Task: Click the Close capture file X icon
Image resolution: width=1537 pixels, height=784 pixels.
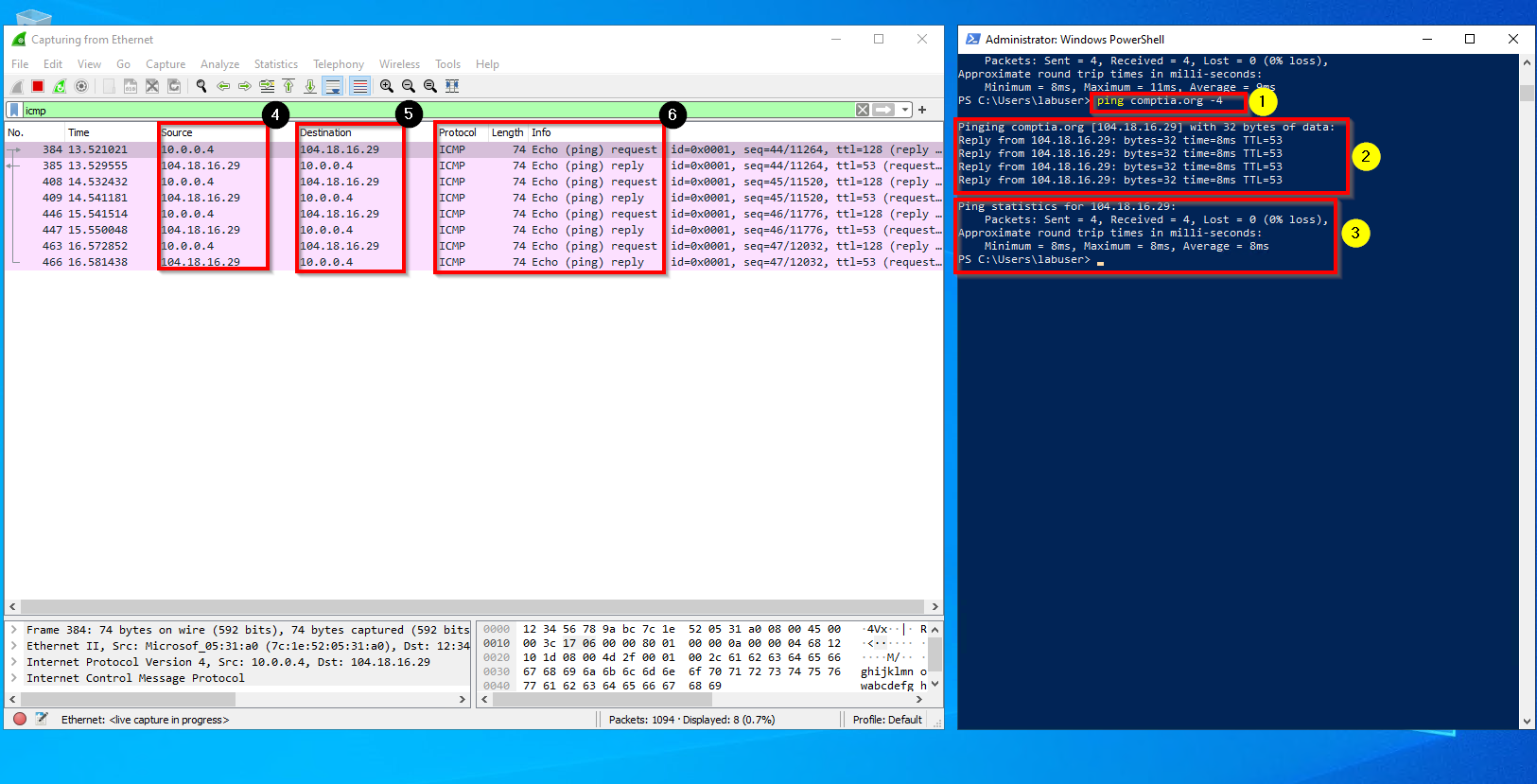Action: coord(152,86)
